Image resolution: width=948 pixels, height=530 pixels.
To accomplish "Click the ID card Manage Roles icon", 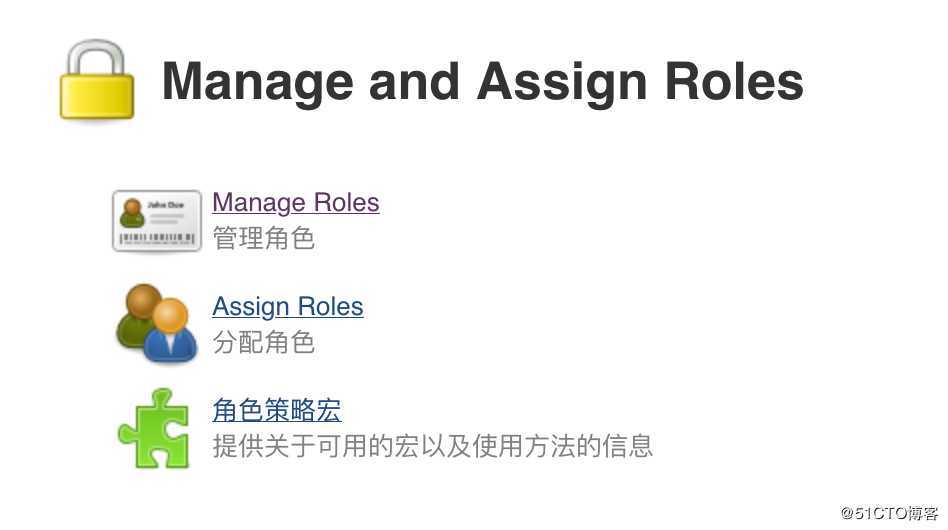I will 157,221.
